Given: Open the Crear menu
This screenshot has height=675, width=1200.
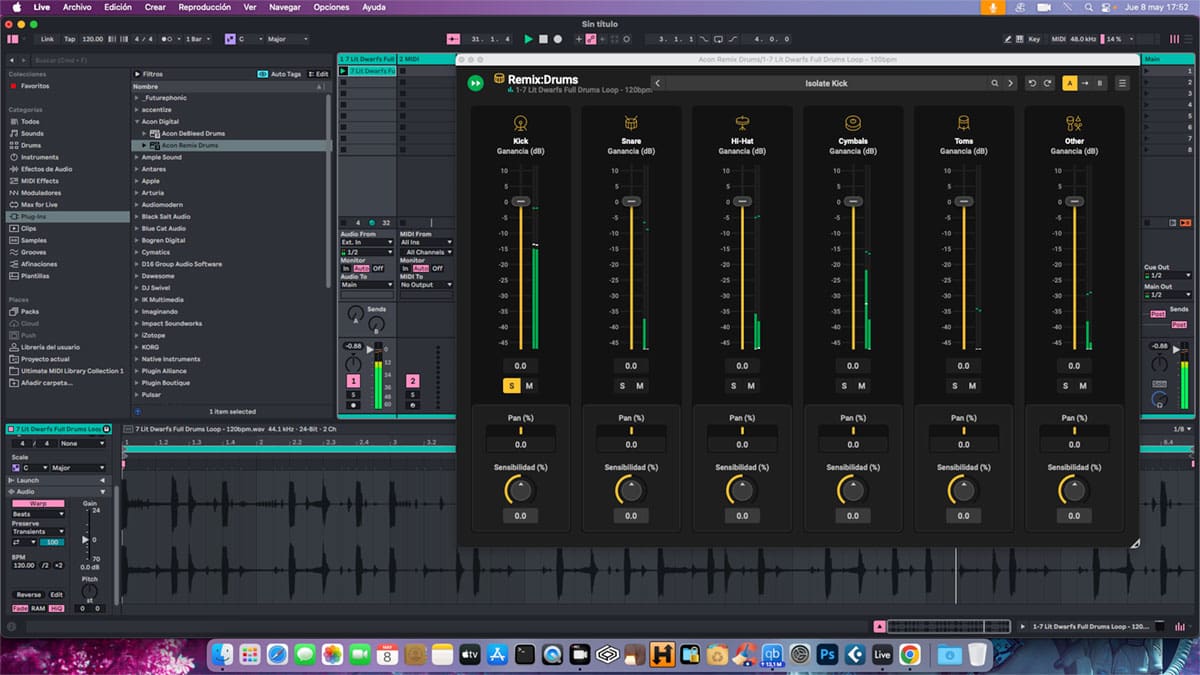Looking at the screenshot, I should pyautogui.click(x=155, y=7).
